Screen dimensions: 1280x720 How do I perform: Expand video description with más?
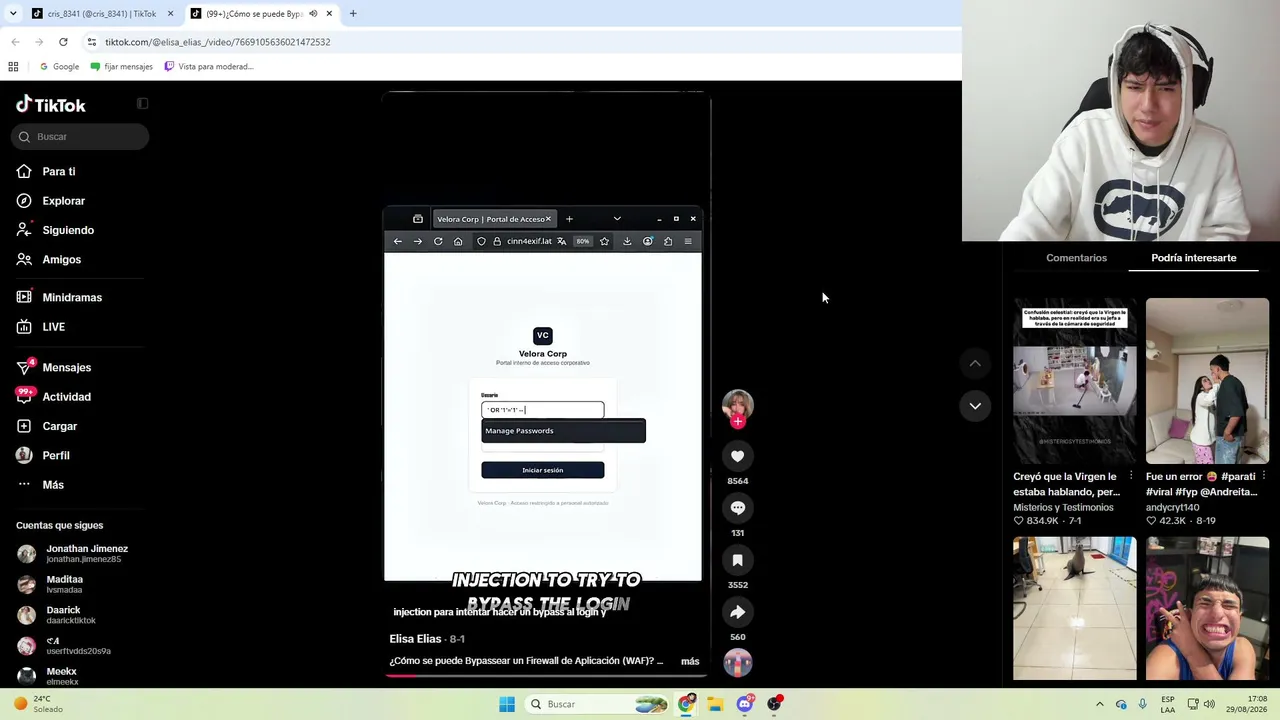[690, 661]
